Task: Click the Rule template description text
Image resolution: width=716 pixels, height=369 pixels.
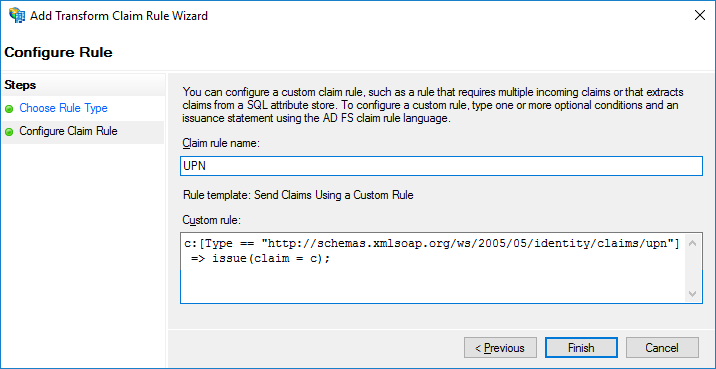Action: (298, 195)
